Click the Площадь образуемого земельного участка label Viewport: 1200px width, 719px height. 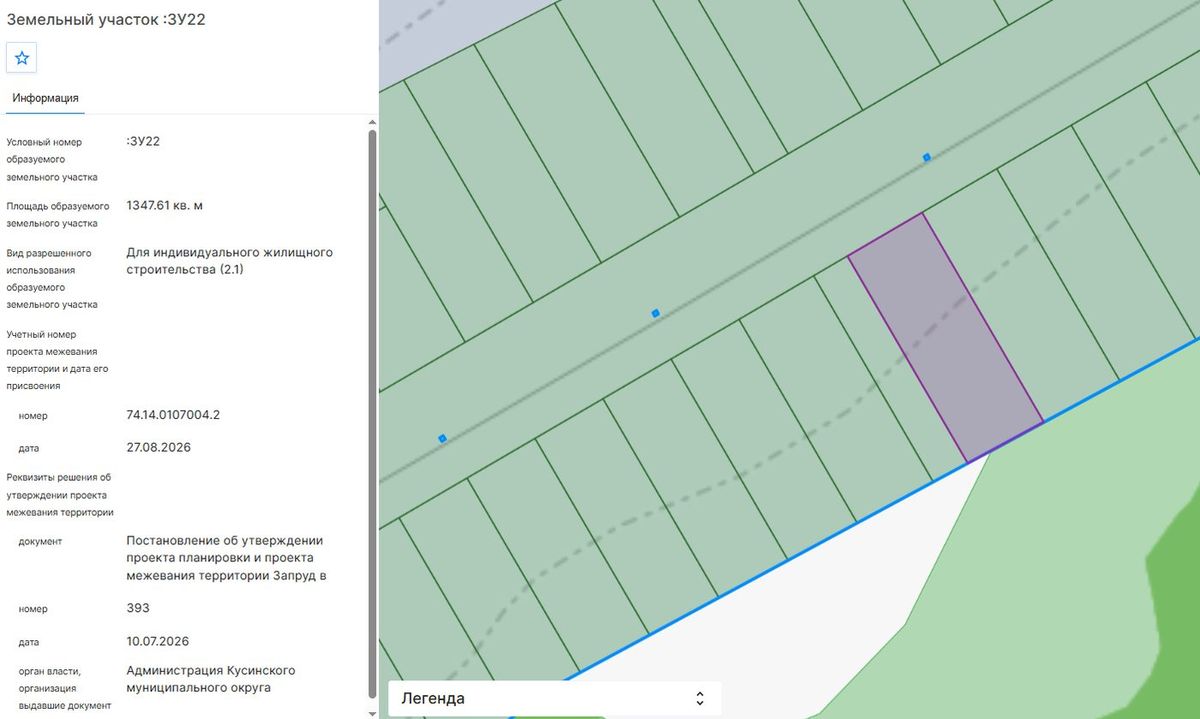58,214
